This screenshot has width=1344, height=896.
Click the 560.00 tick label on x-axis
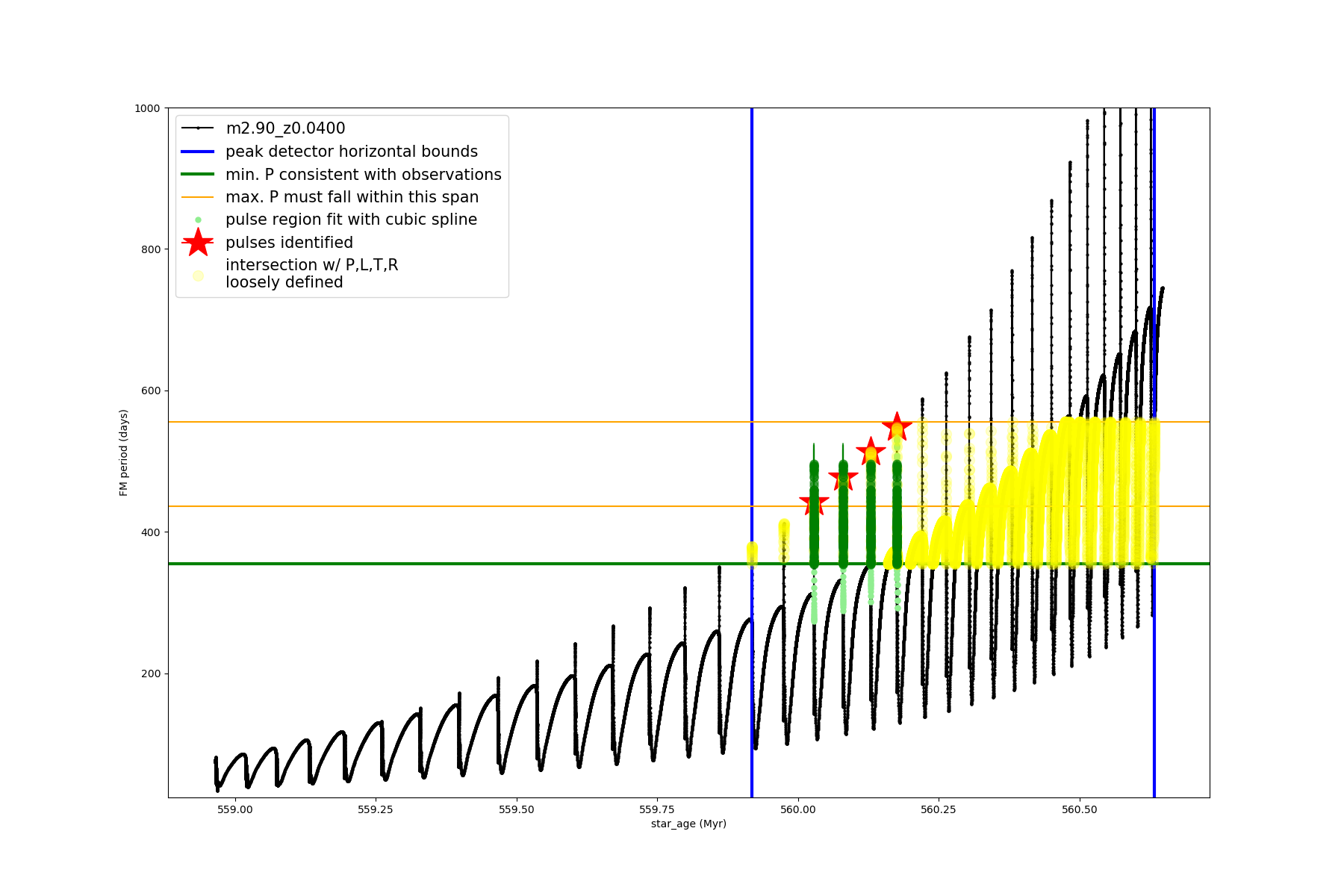coord(798,809)
